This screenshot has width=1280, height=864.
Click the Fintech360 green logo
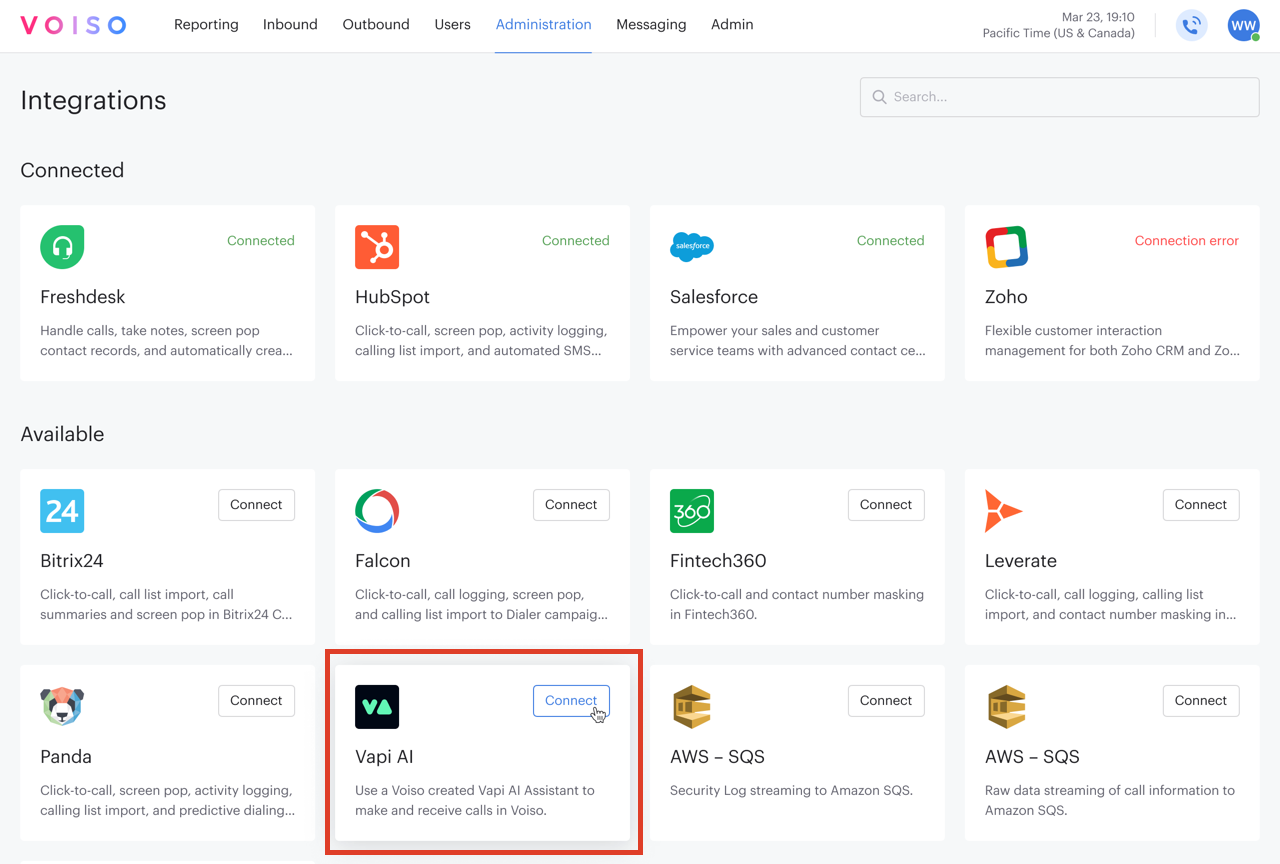point(692,511)
